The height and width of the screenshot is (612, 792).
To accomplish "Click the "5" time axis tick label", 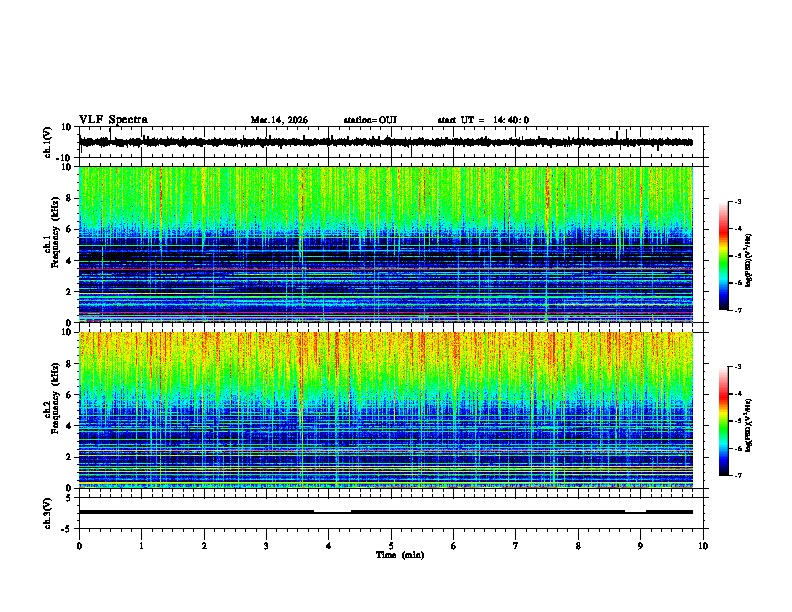I will point(391,546).
